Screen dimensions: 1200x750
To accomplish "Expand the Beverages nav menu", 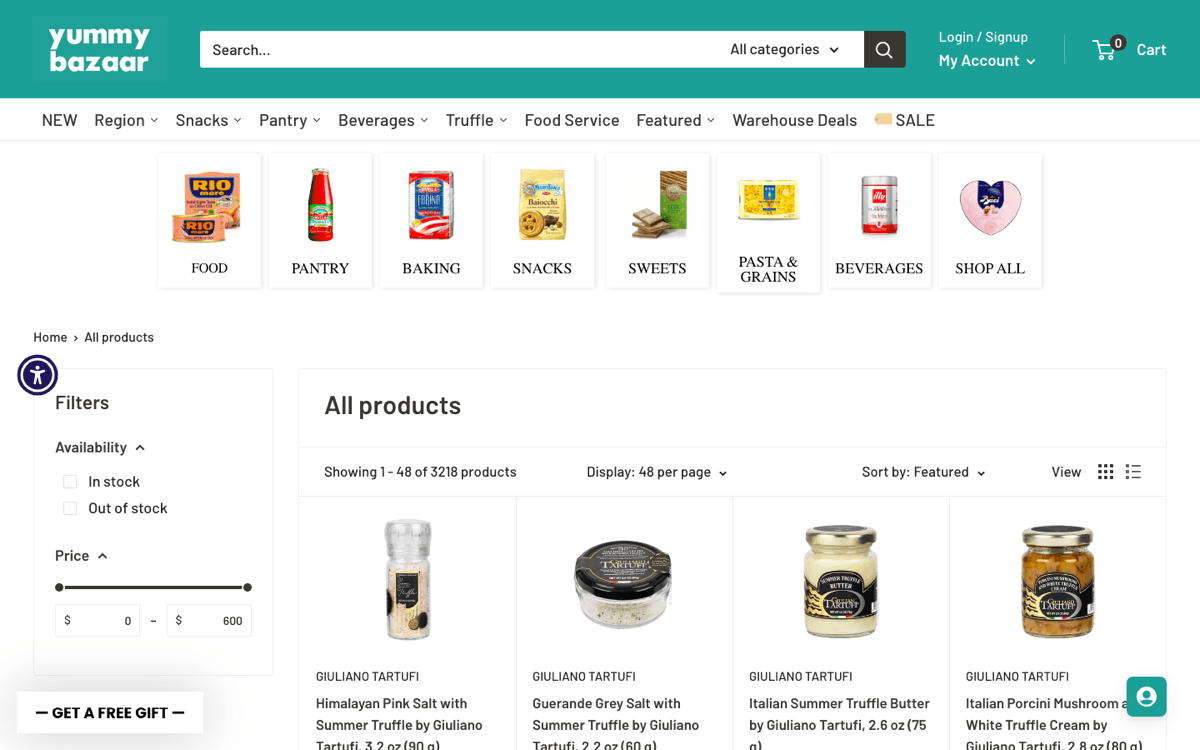I will (383, 120).
